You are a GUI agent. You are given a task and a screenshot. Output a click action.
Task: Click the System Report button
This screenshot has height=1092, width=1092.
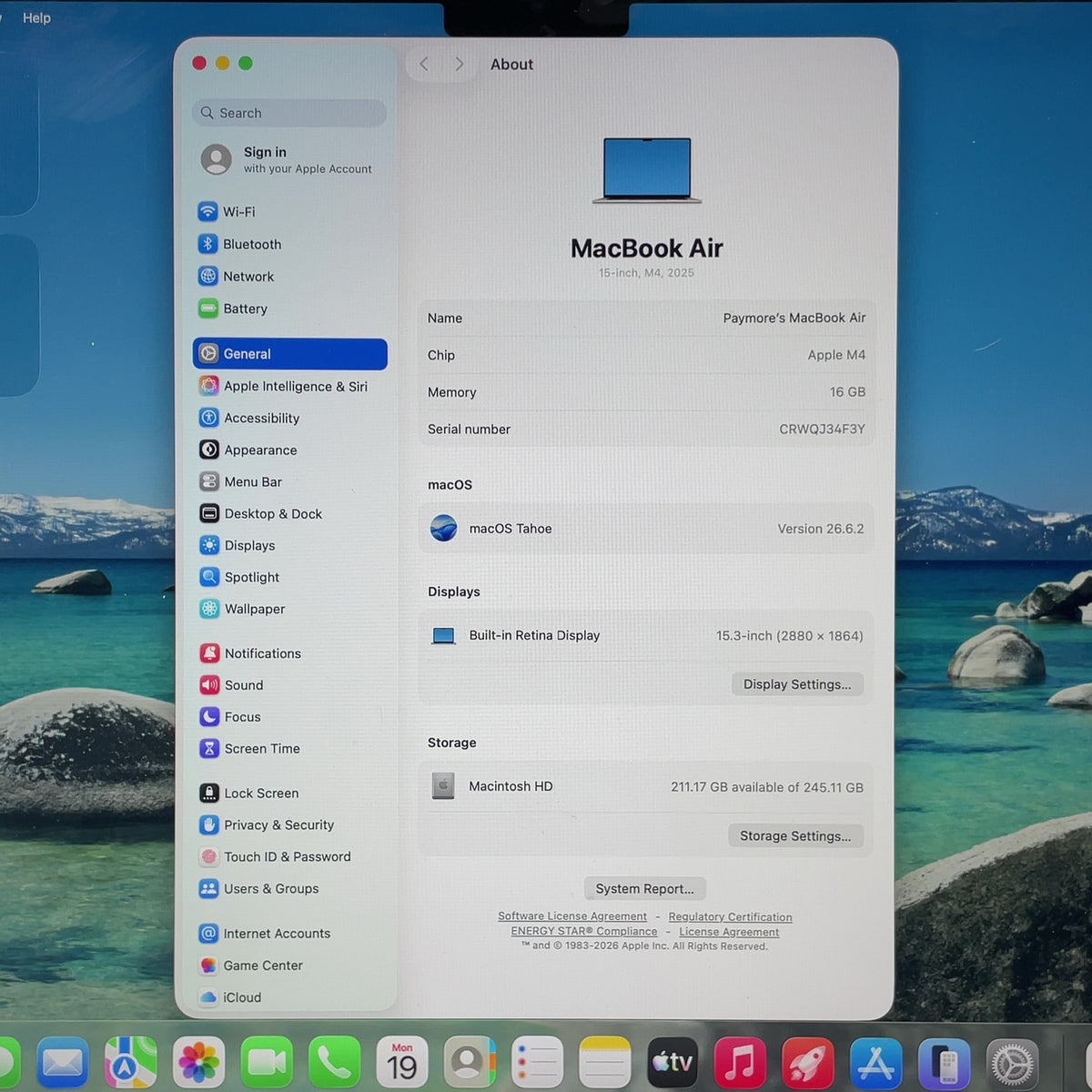click(x=644, y=889)
